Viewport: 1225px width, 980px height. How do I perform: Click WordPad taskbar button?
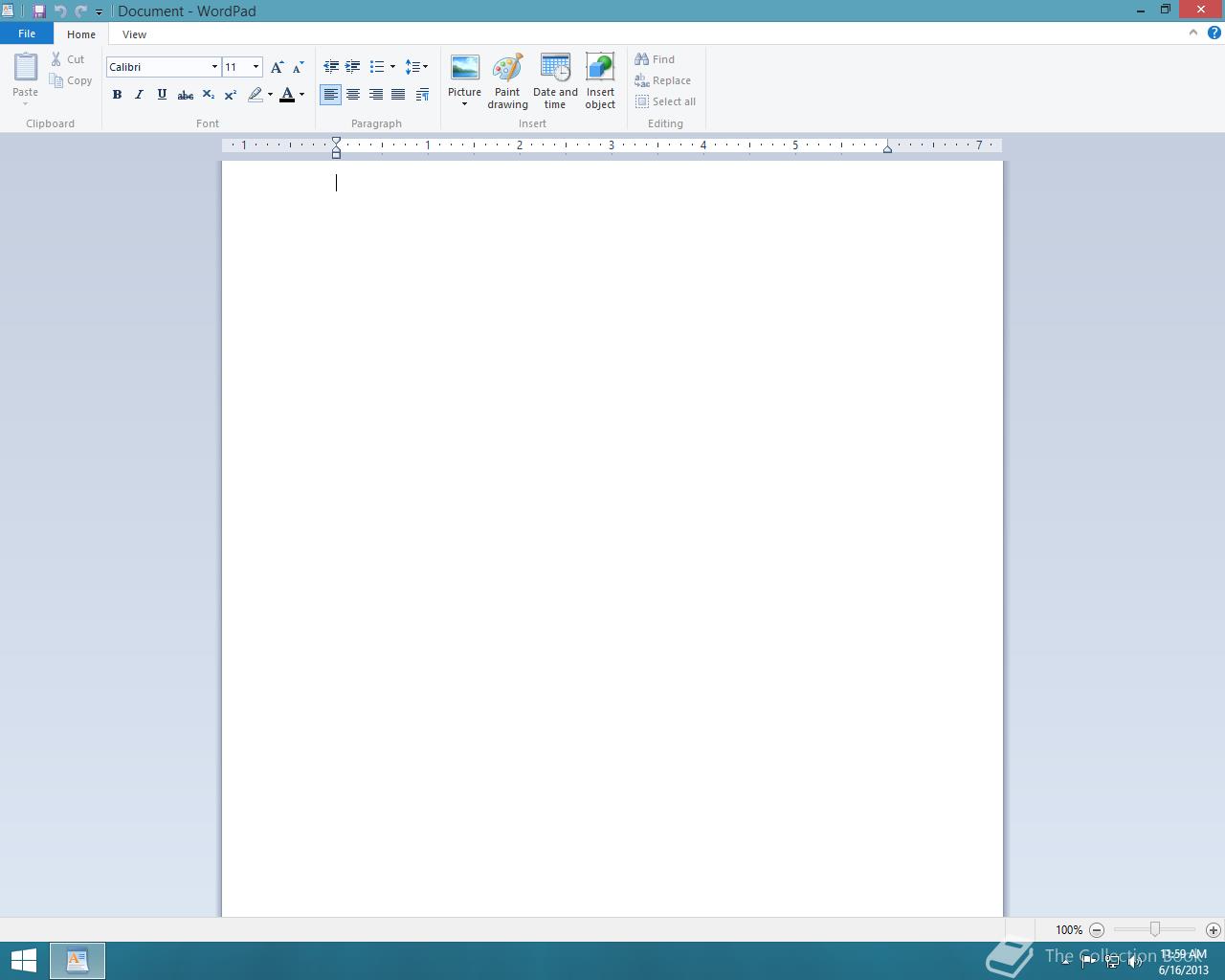point(78,961)
